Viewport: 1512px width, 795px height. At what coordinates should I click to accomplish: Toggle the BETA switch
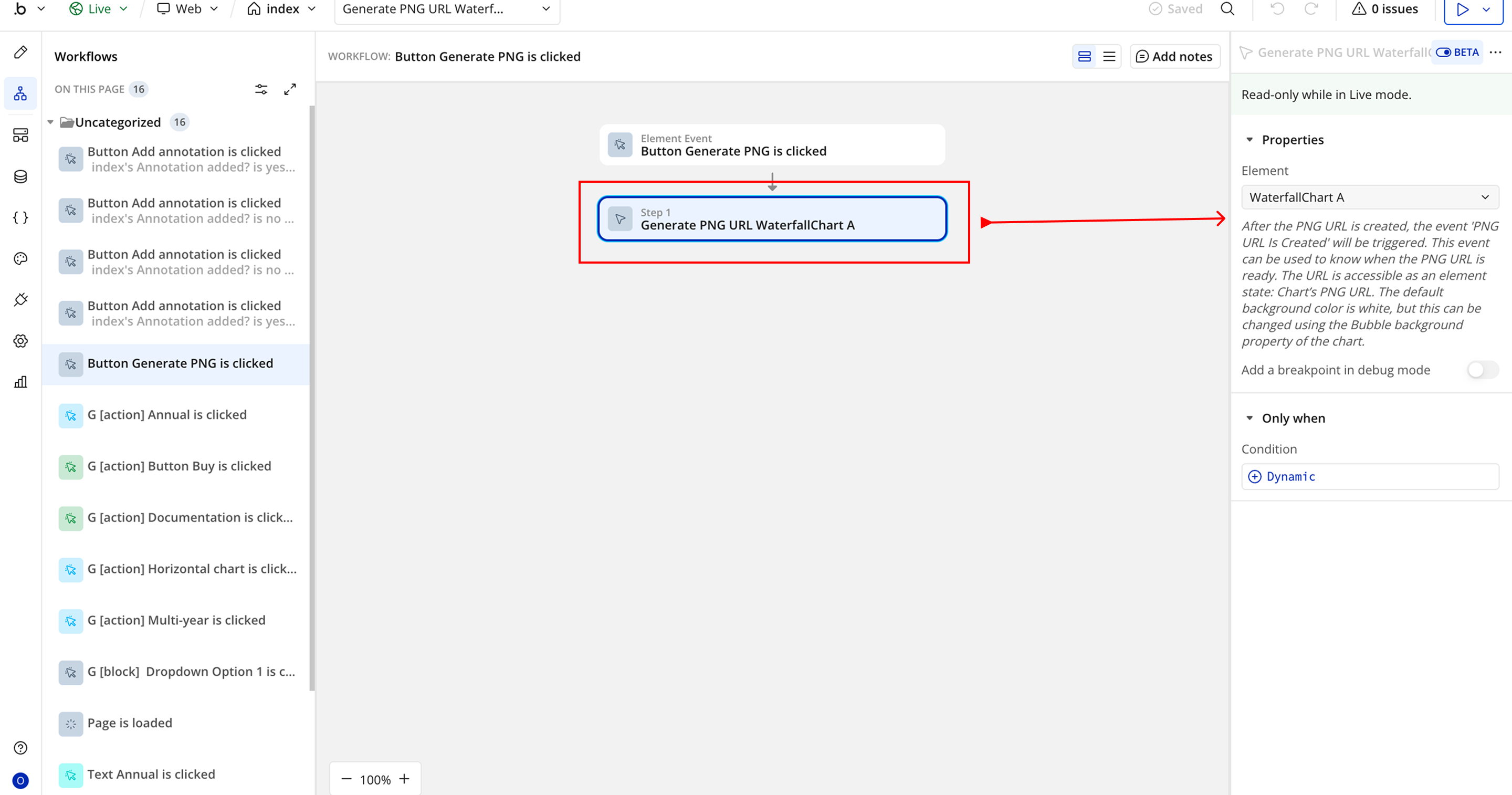[1443, 53]
